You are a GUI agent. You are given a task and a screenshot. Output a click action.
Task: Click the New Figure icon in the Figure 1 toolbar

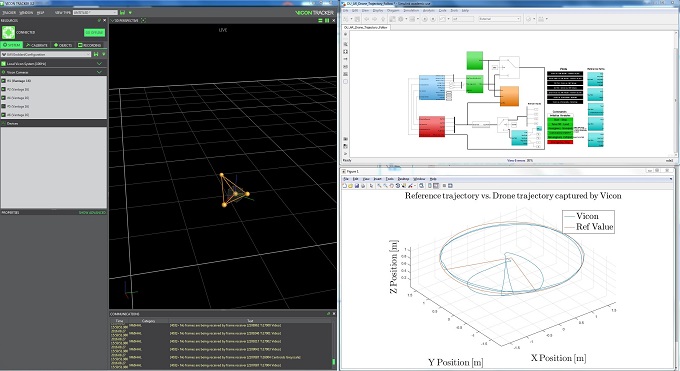(345, 186)
